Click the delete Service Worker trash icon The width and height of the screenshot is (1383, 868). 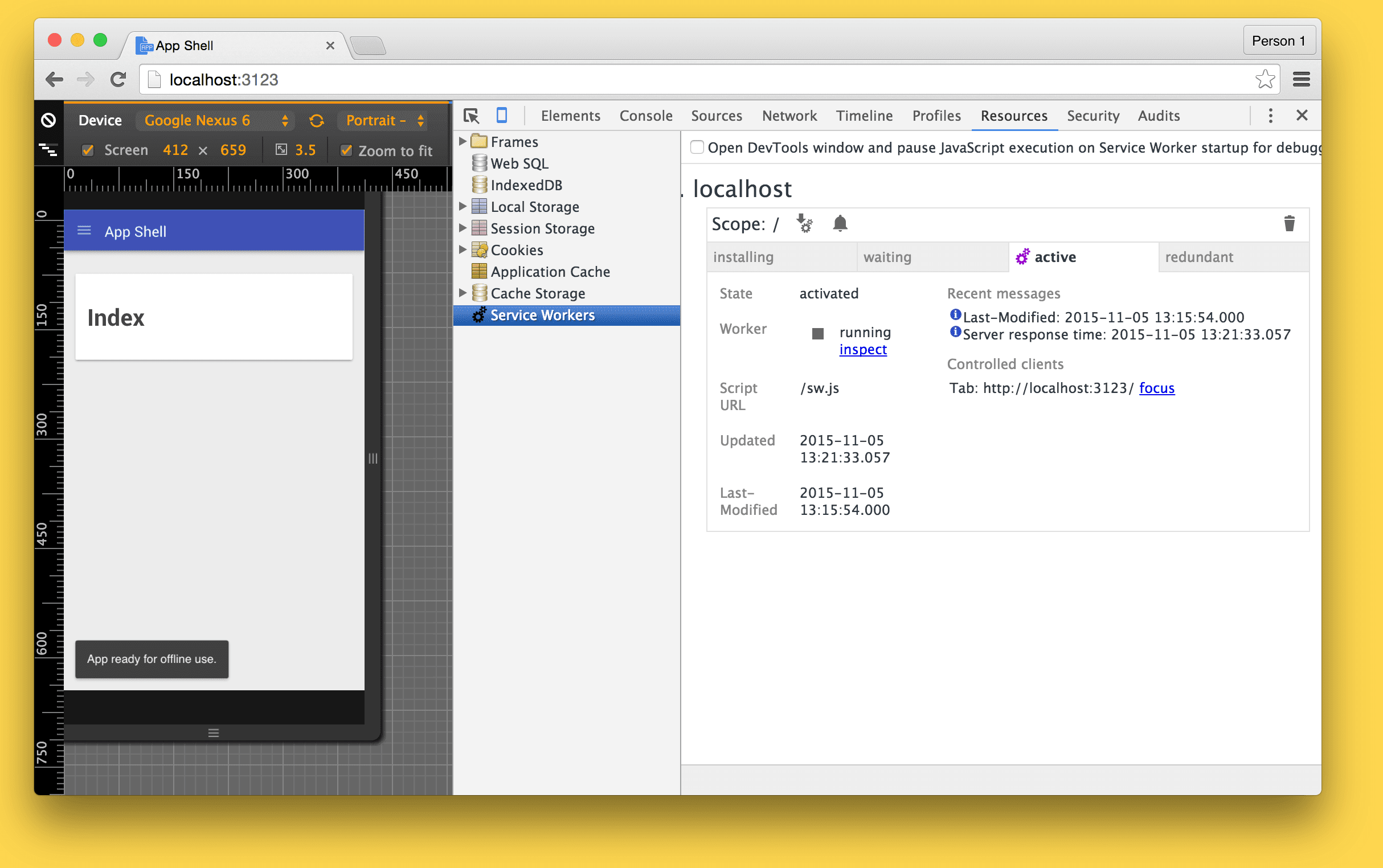tap(1290, 223)
